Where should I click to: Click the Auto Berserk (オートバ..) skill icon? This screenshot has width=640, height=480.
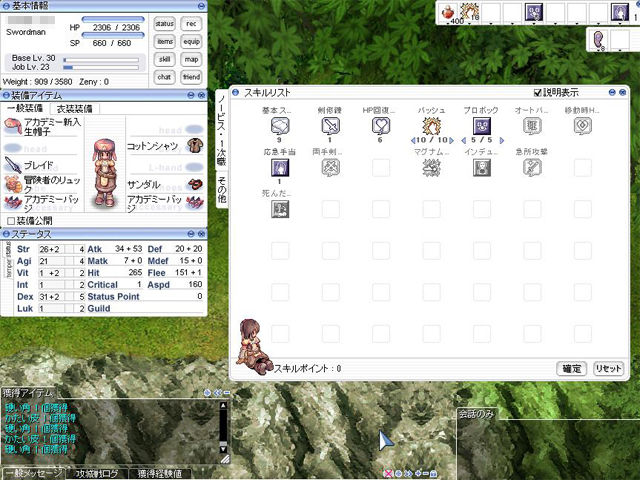[x=532, y=126]
